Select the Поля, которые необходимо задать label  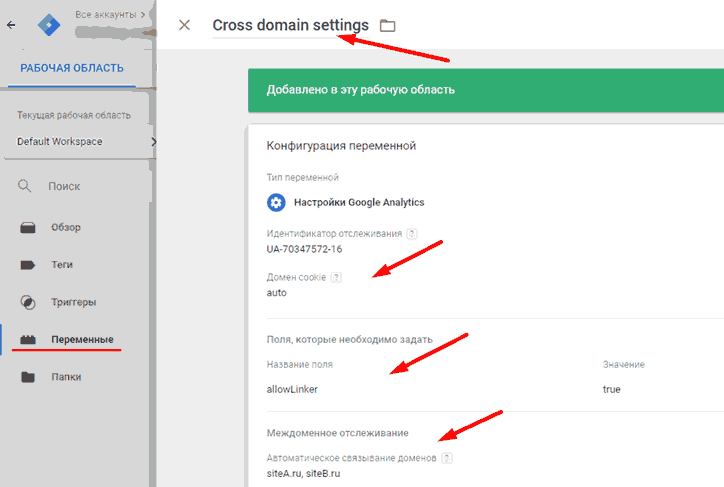350,339
